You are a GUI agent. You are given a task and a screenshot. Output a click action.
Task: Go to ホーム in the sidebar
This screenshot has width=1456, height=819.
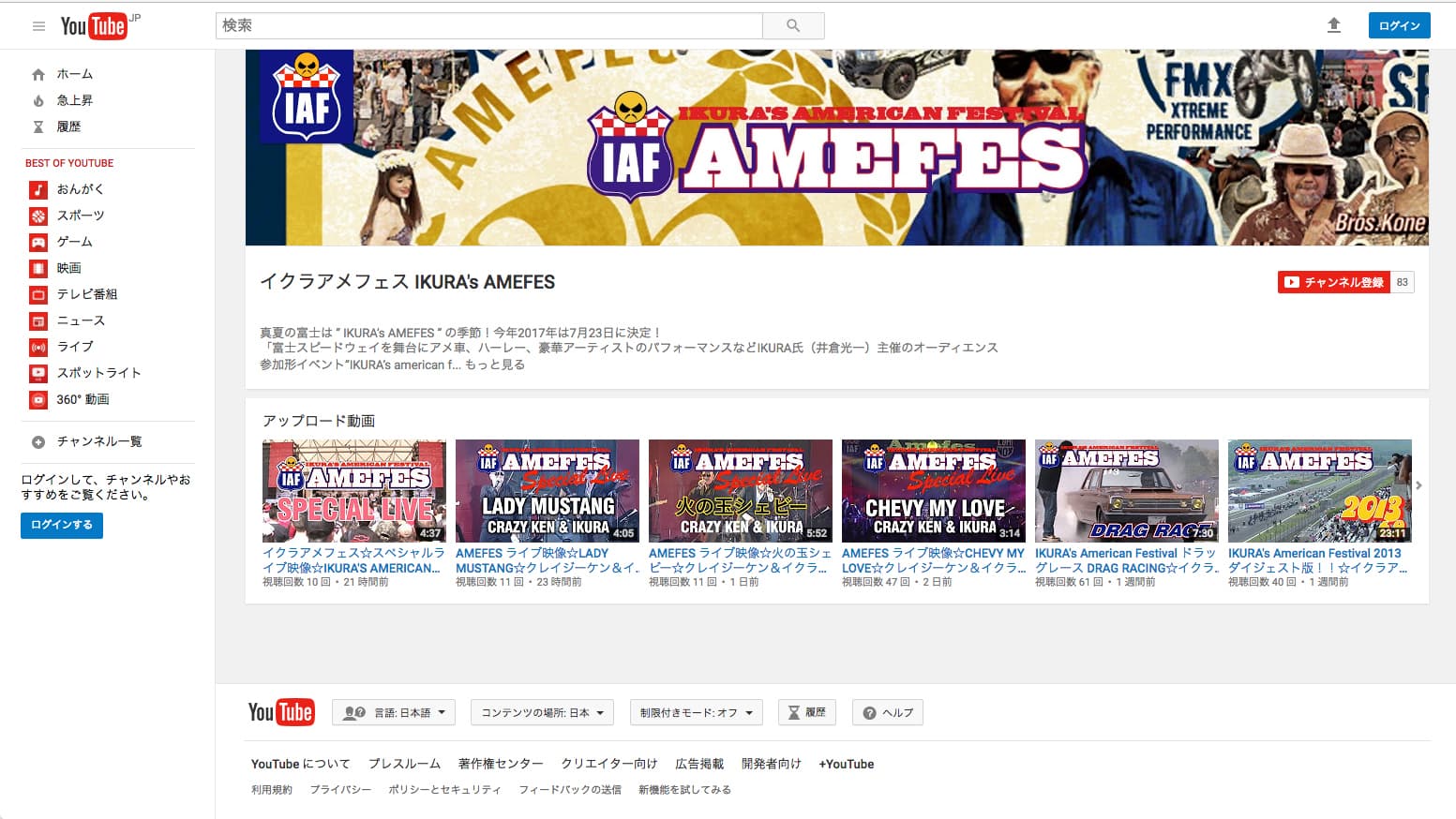74,74
